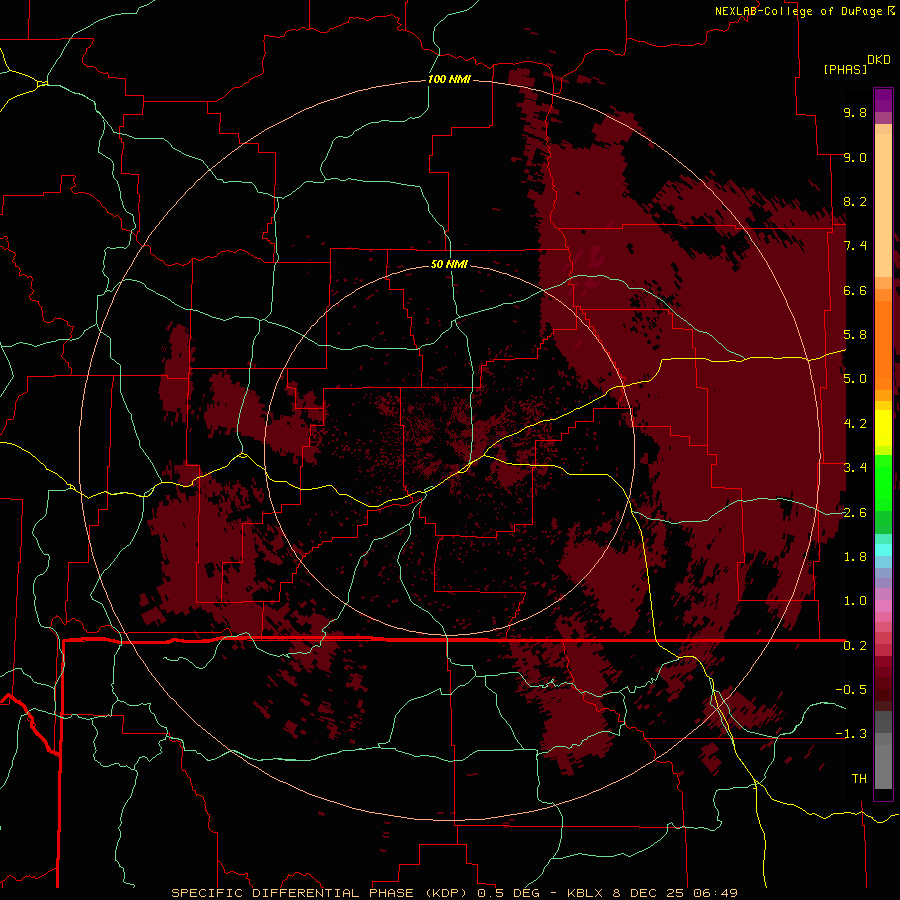Click the TH threshold label on scale
This screenshot has width=900, height=900.
pyautogui.click(x=859, y=779)
